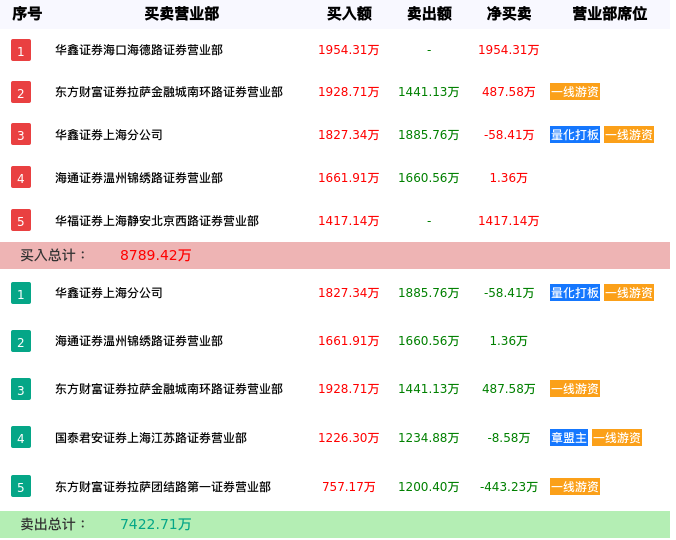Click net value -58.41万 in buy row 3

509,134
